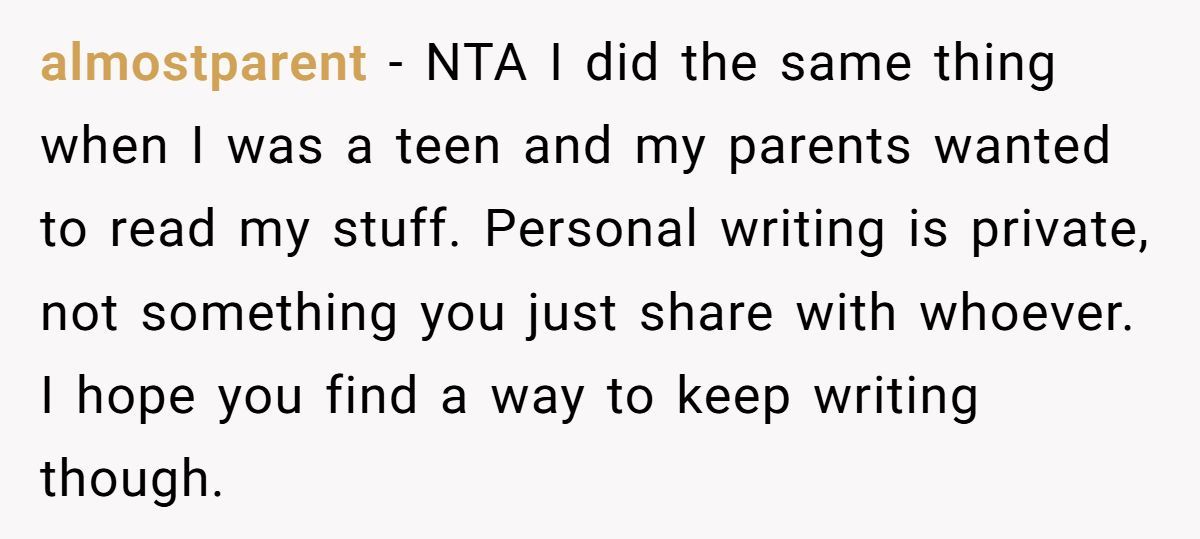Click the almostparent username link
This screenshot has height=539, width=1200.
pos(203,65)
